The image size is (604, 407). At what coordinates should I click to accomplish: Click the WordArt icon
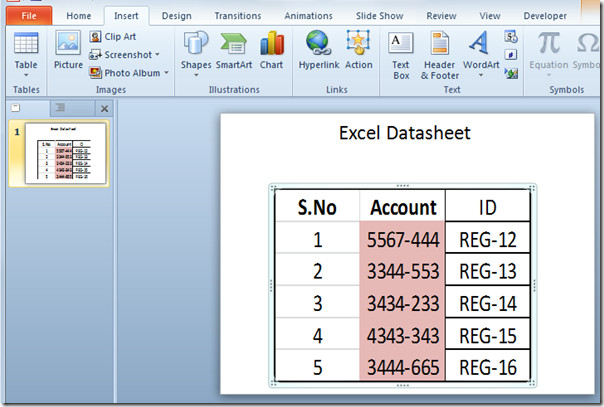coord(479,42)
